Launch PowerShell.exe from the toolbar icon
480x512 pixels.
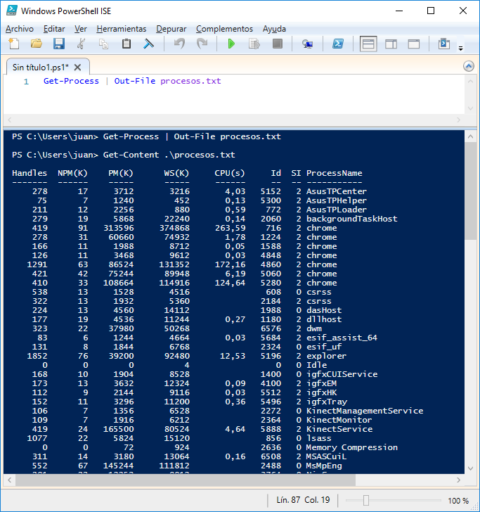coord(338,44)
